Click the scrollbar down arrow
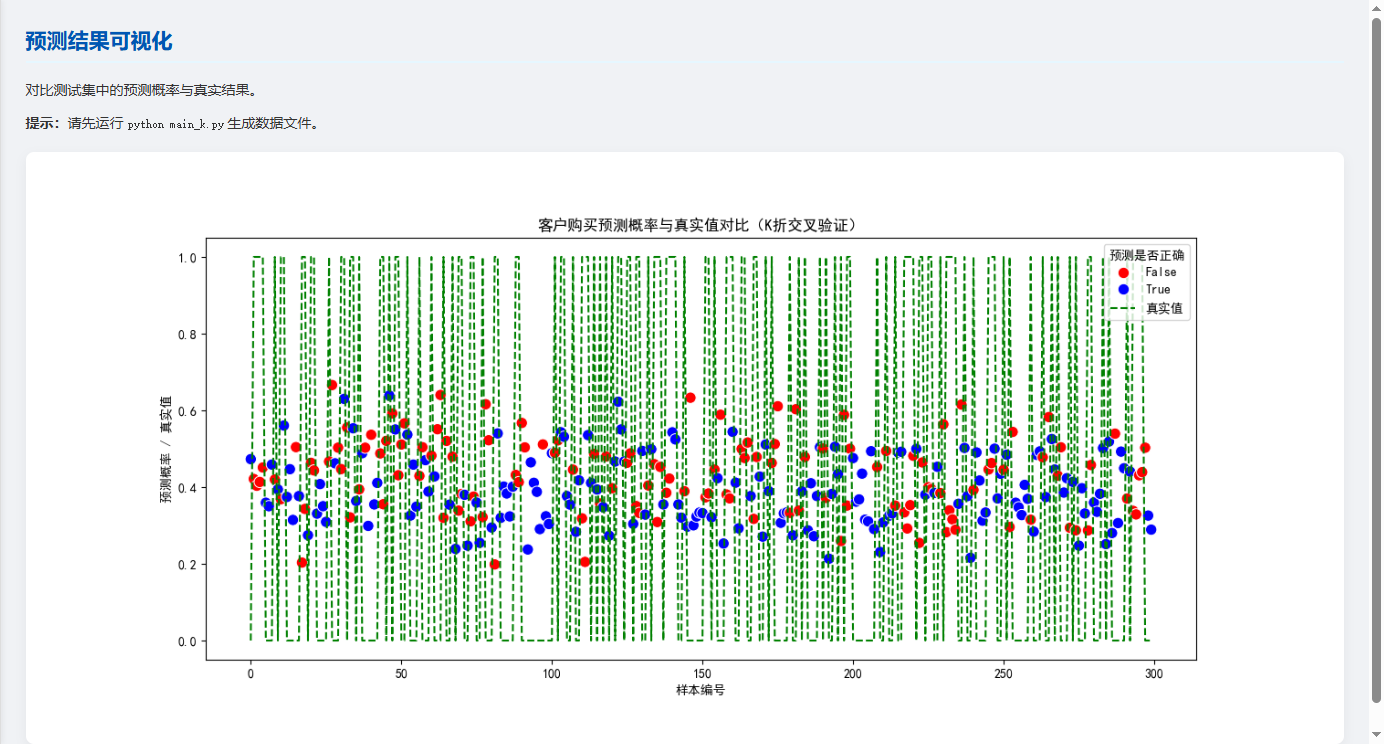Image resolution: width=1384 pixels, height=744 pixels. pos(1376,735)
